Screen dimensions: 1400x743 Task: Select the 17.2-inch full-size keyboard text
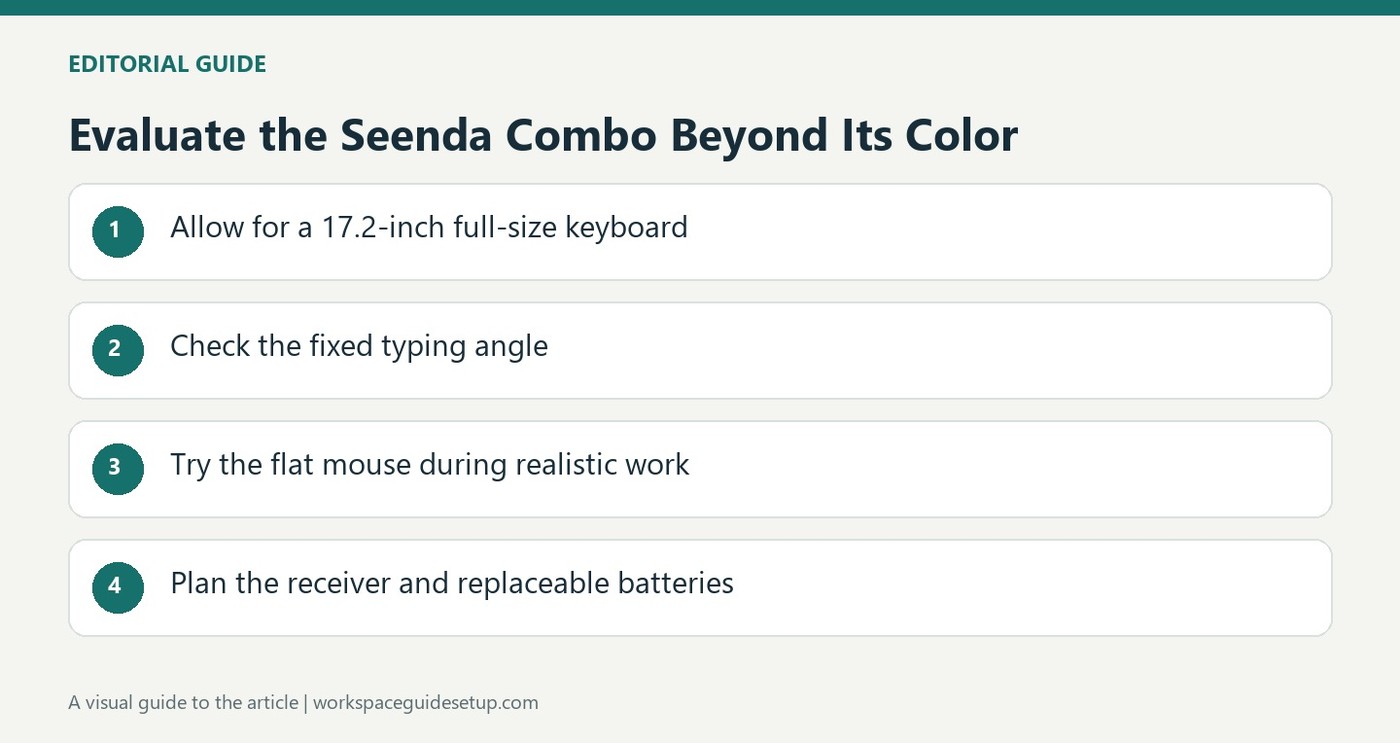point(429,228)
